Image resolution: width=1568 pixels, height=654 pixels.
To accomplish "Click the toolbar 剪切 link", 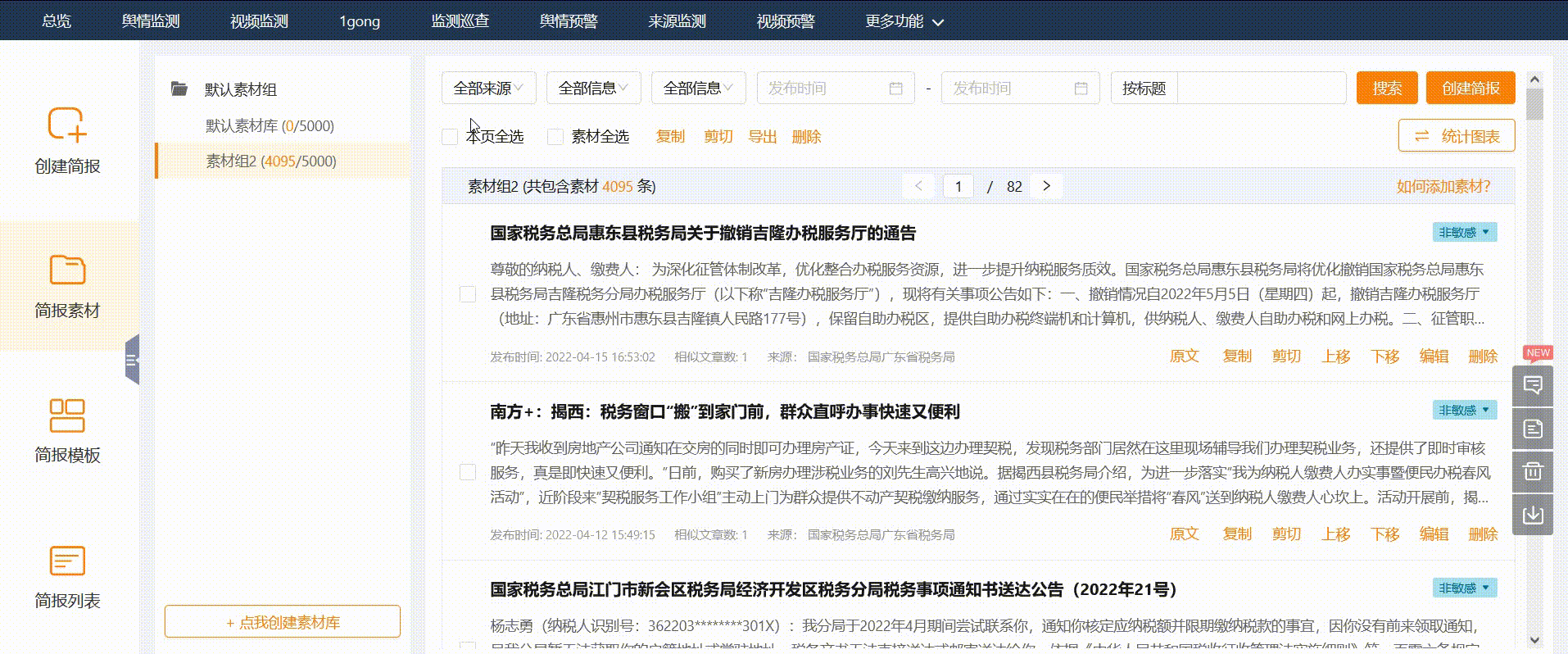I will click(718, 137).
